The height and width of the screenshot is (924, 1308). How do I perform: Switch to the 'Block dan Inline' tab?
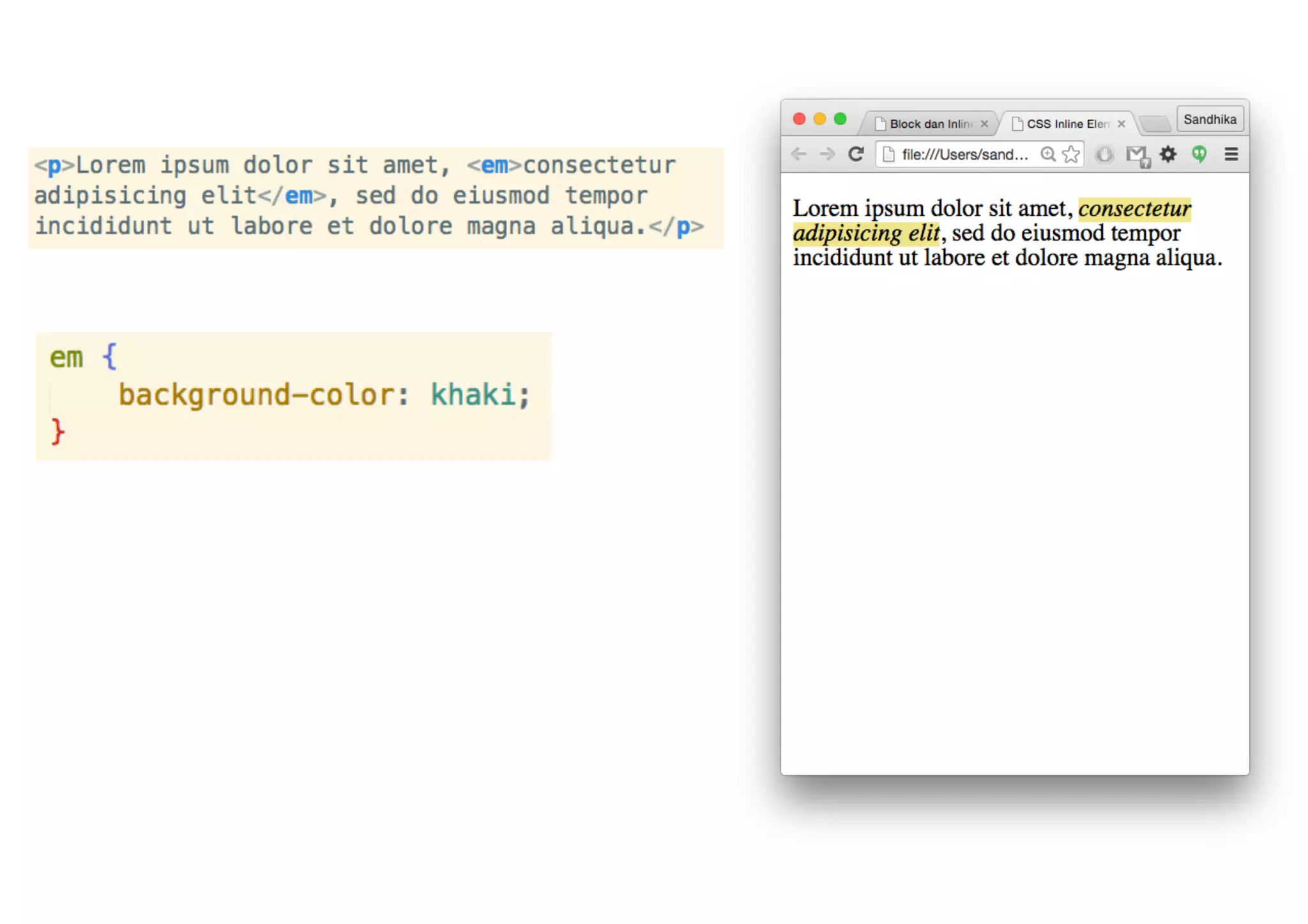pos(929,124)
